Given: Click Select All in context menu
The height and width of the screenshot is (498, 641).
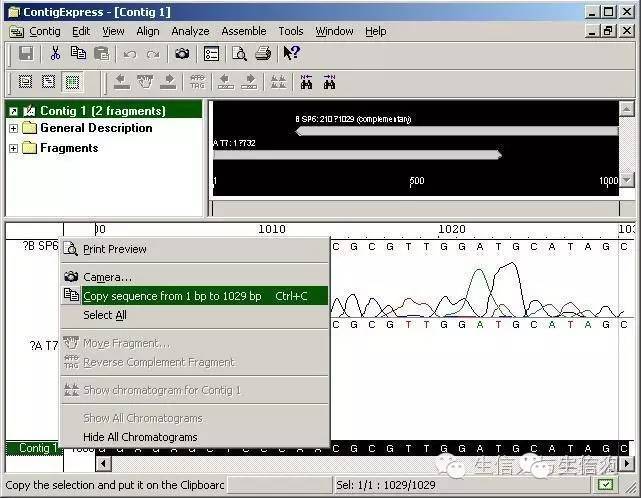Looking at the screenshot, I should tap(105, 315).
